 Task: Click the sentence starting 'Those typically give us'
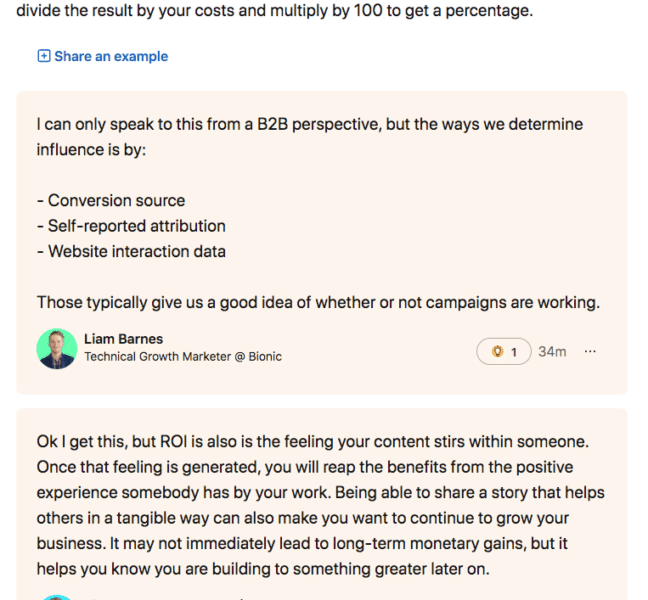coord(318,303)
